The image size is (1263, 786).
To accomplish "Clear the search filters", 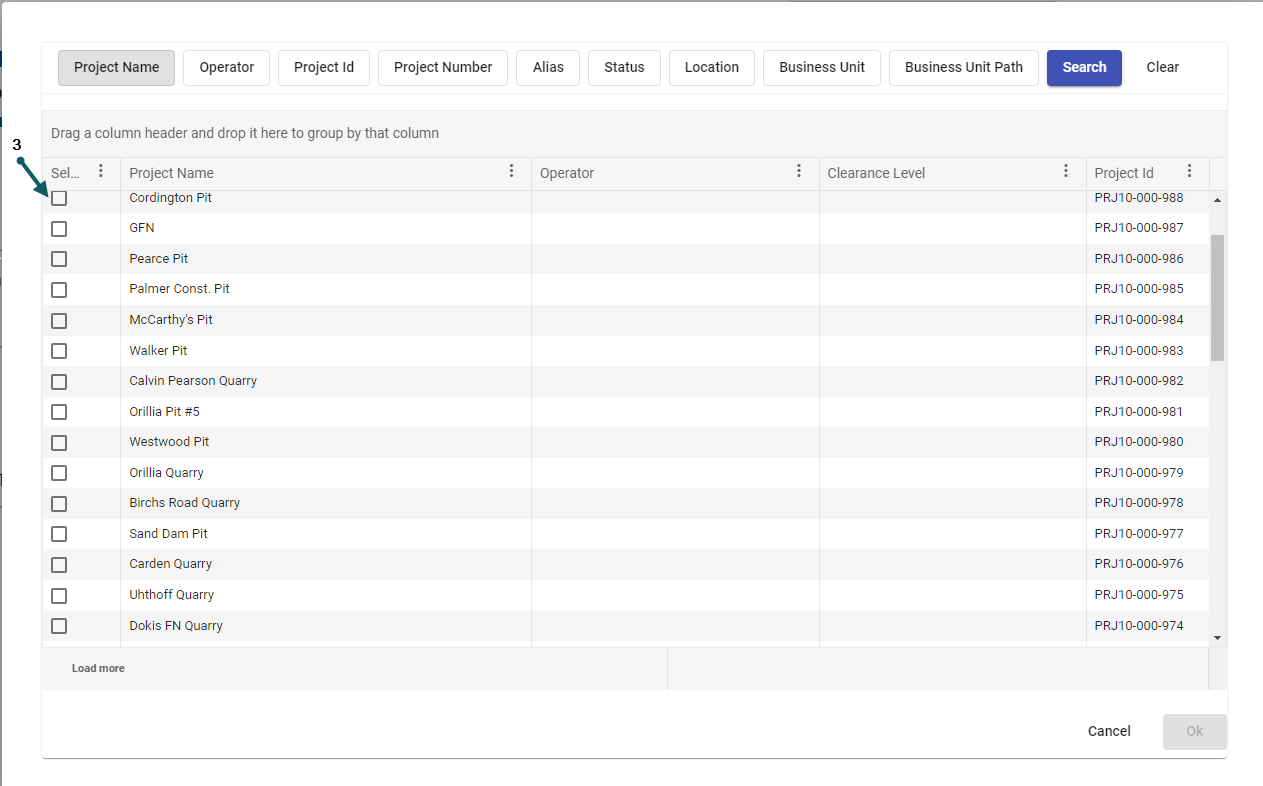I will 1162,68.
